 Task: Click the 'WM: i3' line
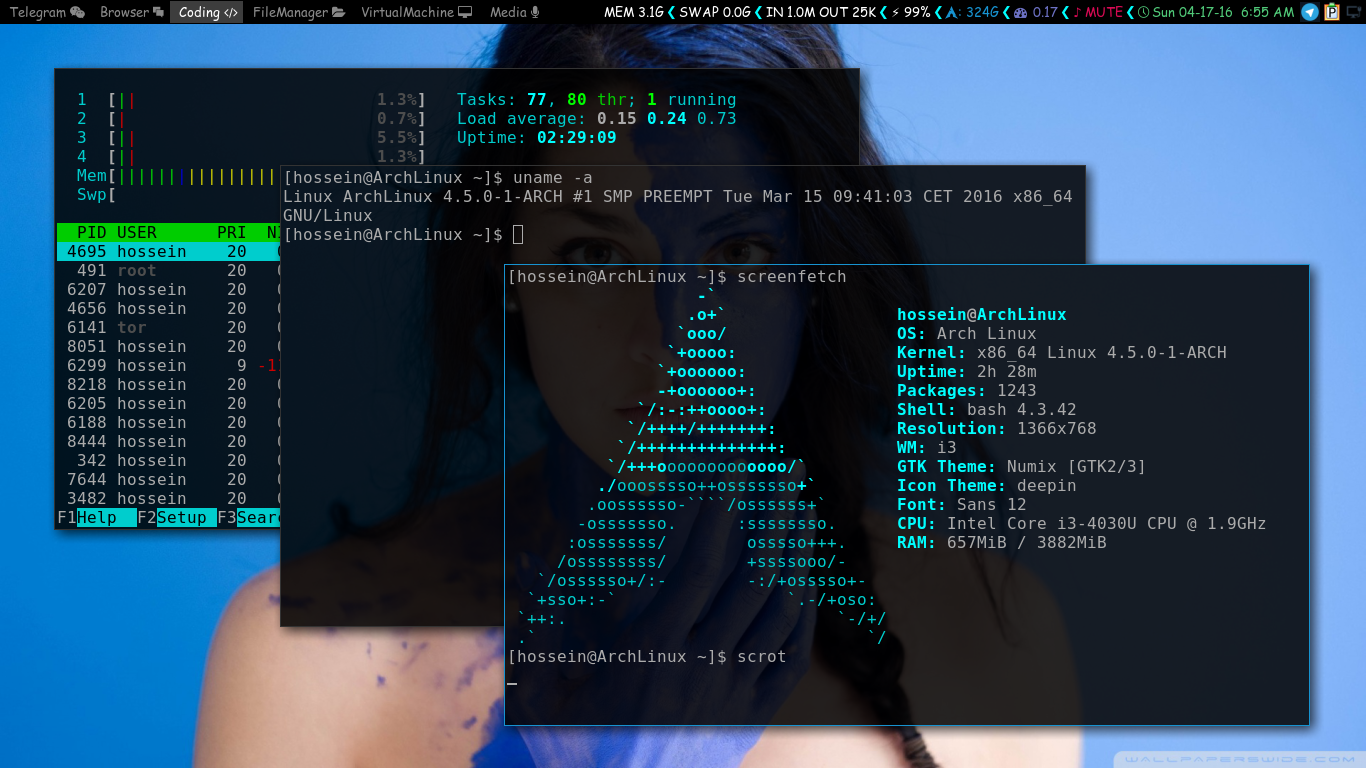[927, 448]
